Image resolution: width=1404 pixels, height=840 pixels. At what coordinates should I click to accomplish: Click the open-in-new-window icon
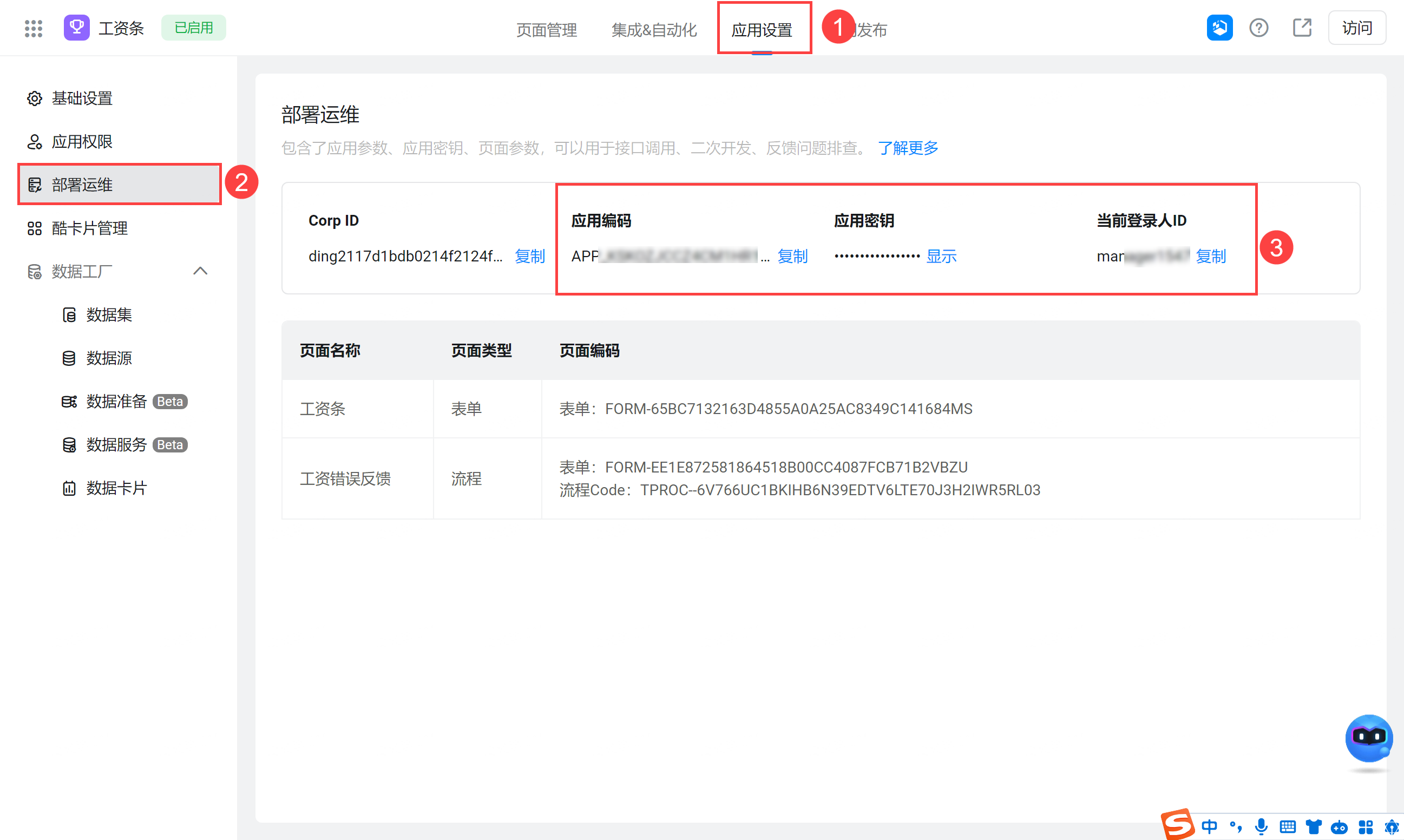(1302, 28)
